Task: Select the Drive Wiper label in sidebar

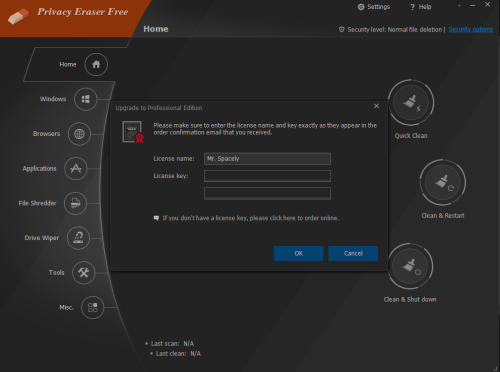Action: point(41,238)
